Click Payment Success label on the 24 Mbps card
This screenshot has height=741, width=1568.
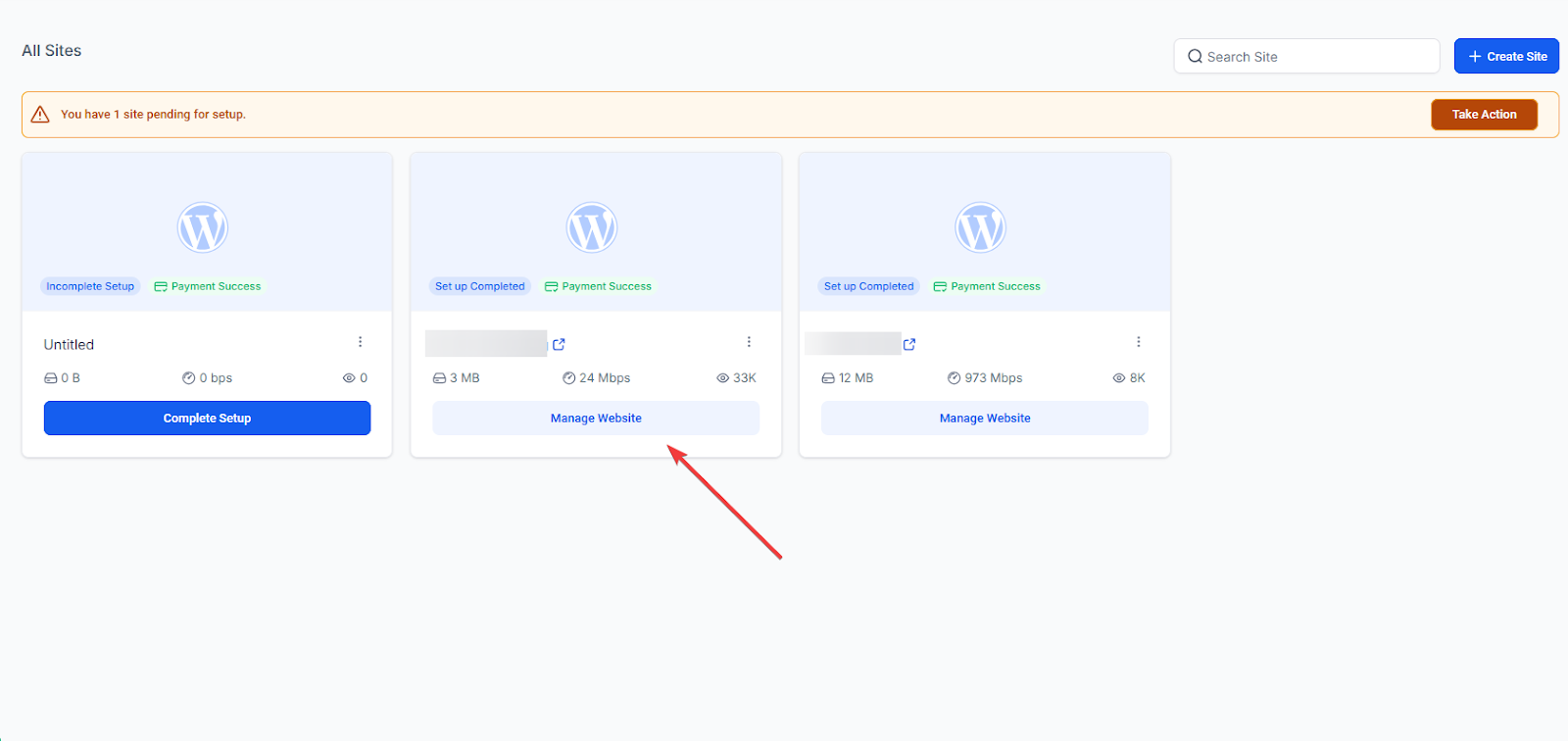607,286
